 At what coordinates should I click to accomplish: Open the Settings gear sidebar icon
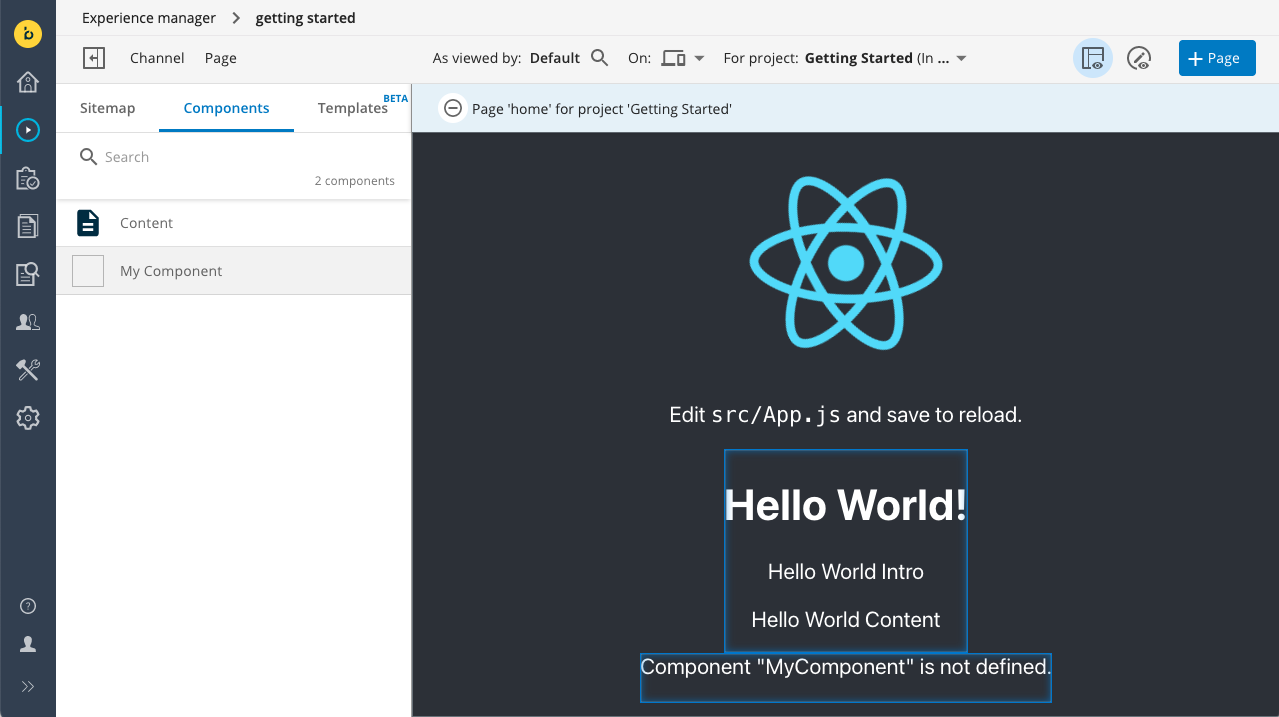point(28,418)
